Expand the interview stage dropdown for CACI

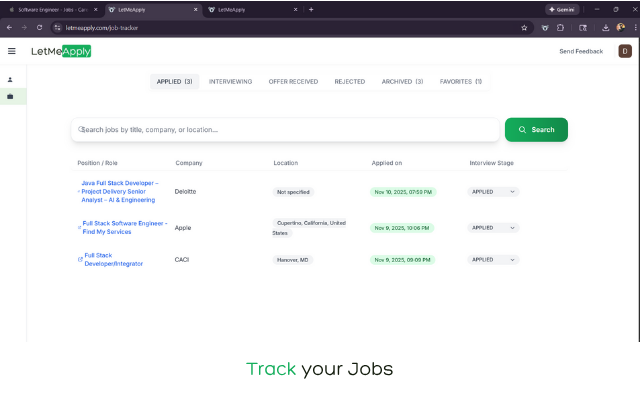[493, 260]
